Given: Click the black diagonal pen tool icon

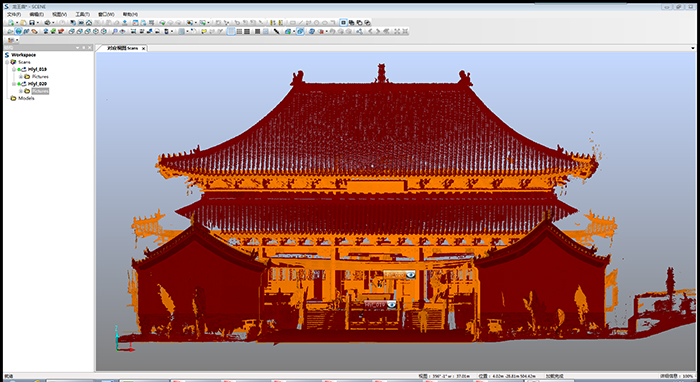Looking at the screenshot, I should click(x=277, y=31).
